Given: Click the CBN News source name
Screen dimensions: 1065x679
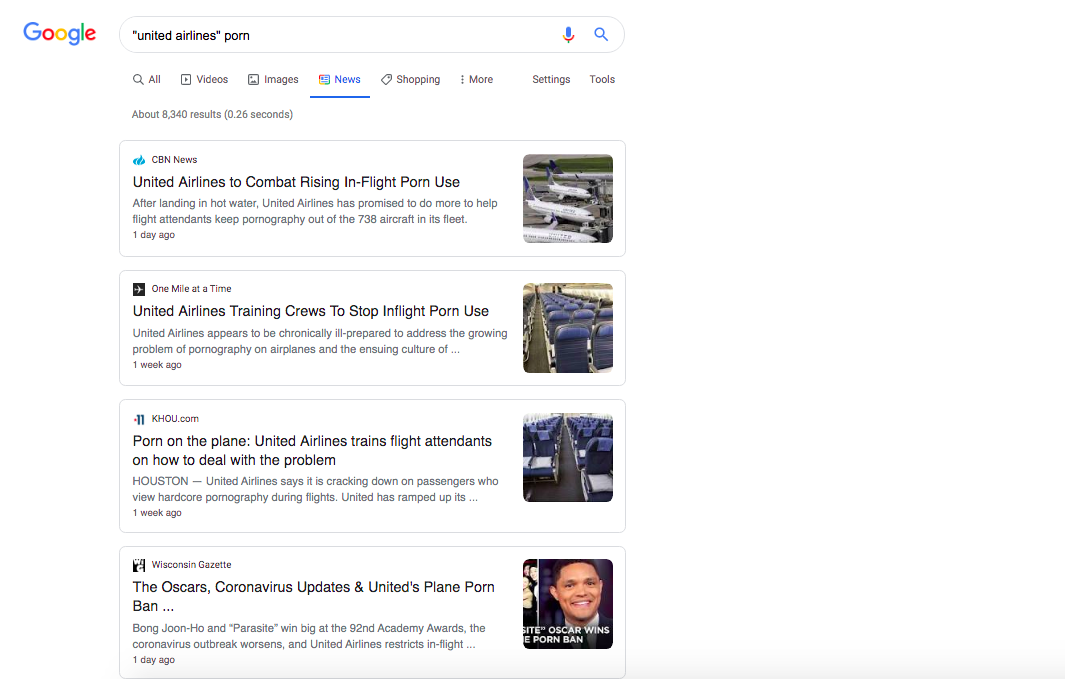Looking at the screenshot, I should click(174, 160).
